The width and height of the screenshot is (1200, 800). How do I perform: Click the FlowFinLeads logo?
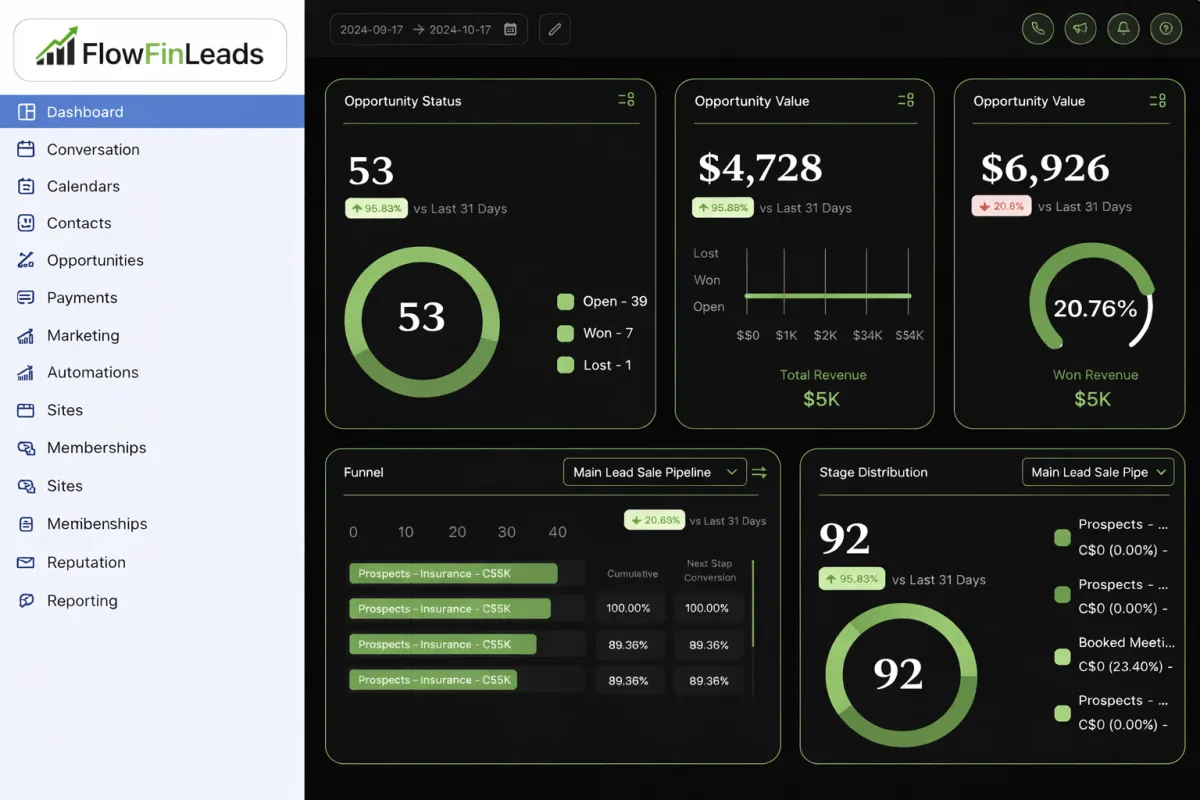(150, 50)
